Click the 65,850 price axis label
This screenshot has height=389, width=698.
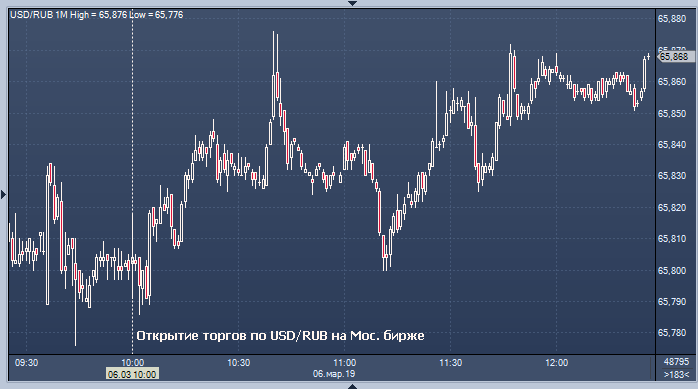pyautogui.click(x=672, y=113)
